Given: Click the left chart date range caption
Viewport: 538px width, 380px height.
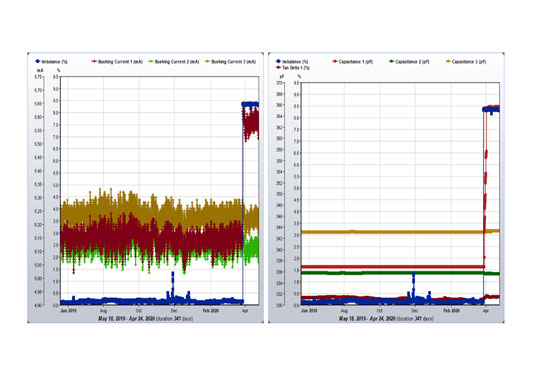Looking at the screenshot, I should tap(145, 319).
